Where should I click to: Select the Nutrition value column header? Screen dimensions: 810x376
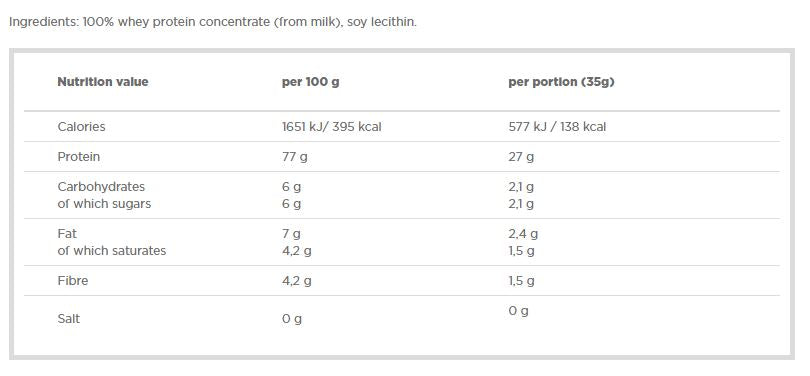103,82
